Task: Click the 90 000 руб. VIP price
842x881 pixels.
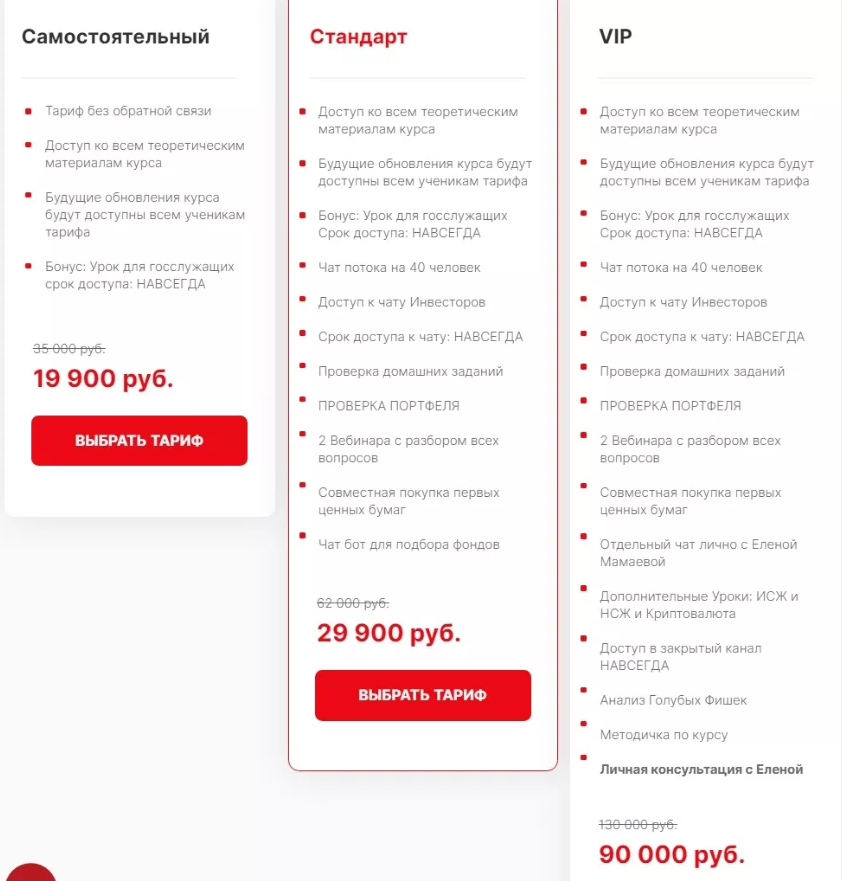Action: tap(671, 855)
